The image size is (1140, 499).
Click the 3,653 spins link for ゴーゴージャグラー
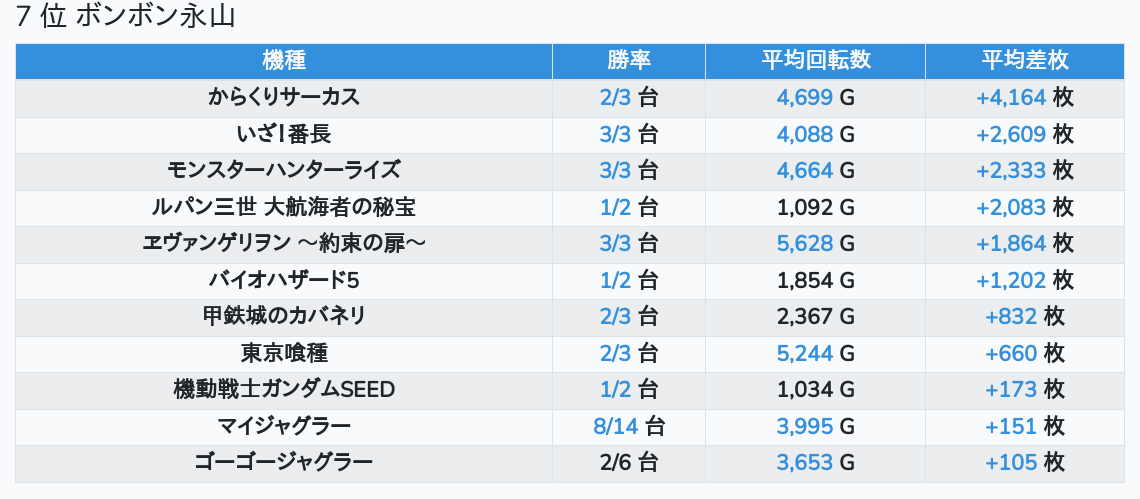coord(804,463)
